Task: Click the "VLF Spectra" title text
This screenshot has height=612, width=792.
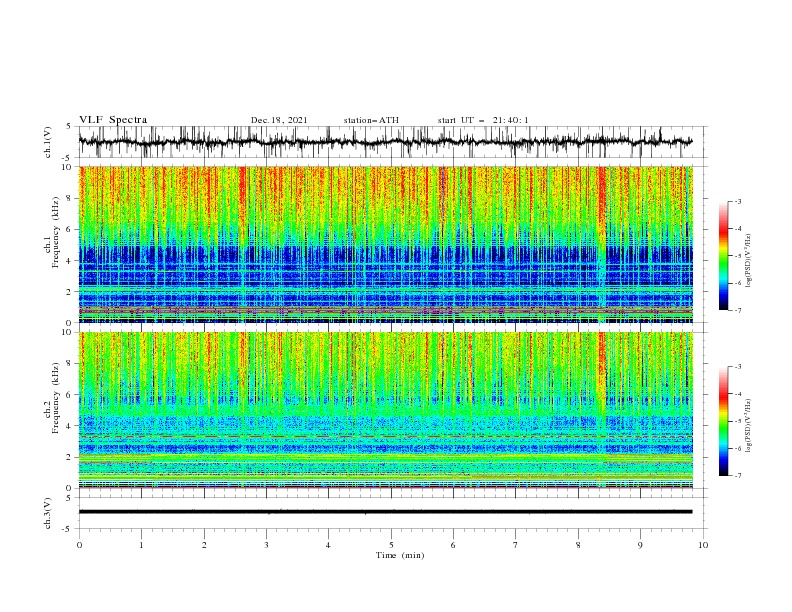Action: click(x=113, y=120)
